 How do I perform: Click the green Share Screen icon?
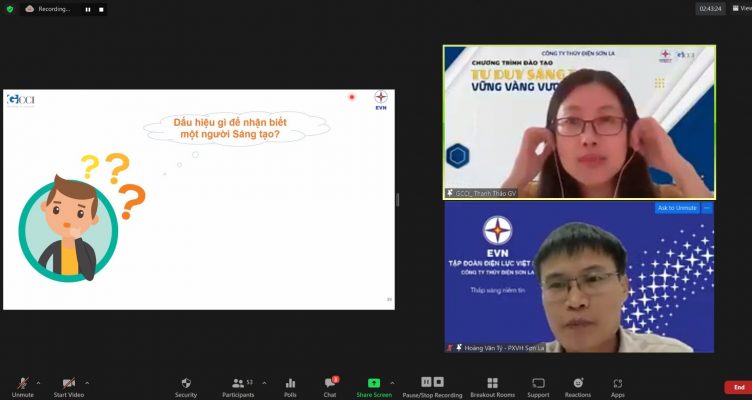(x=374, y=384)
